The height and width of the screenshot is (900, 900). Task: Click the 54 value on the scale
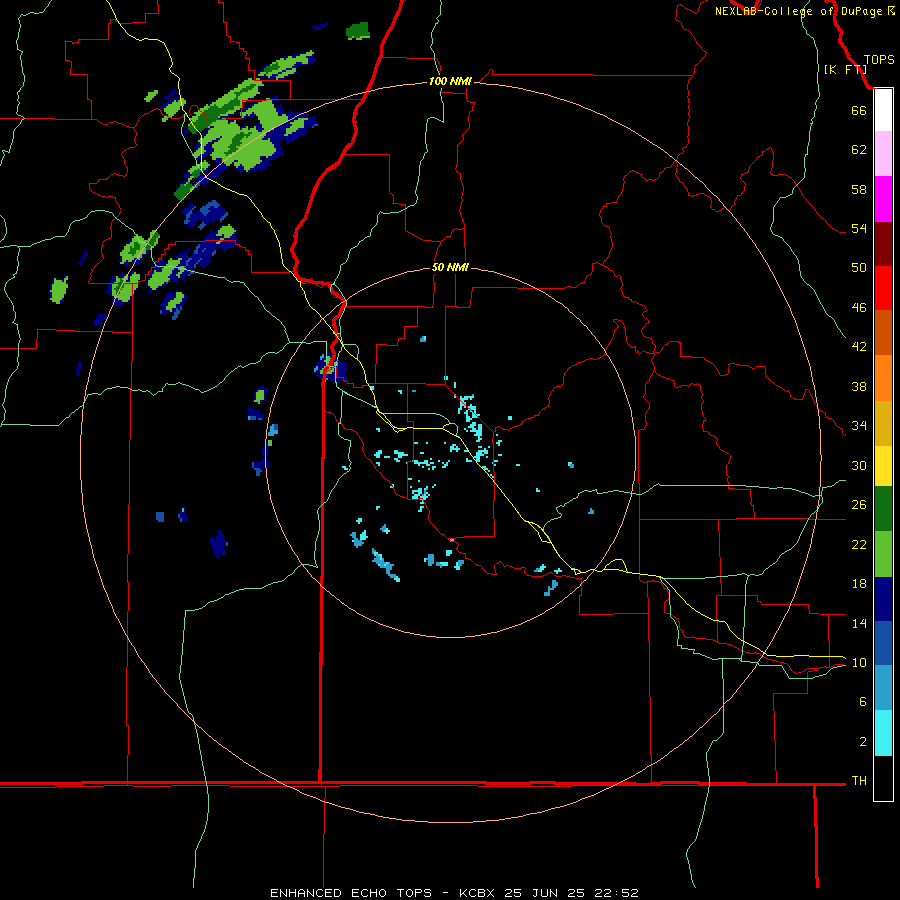point(859,228)
